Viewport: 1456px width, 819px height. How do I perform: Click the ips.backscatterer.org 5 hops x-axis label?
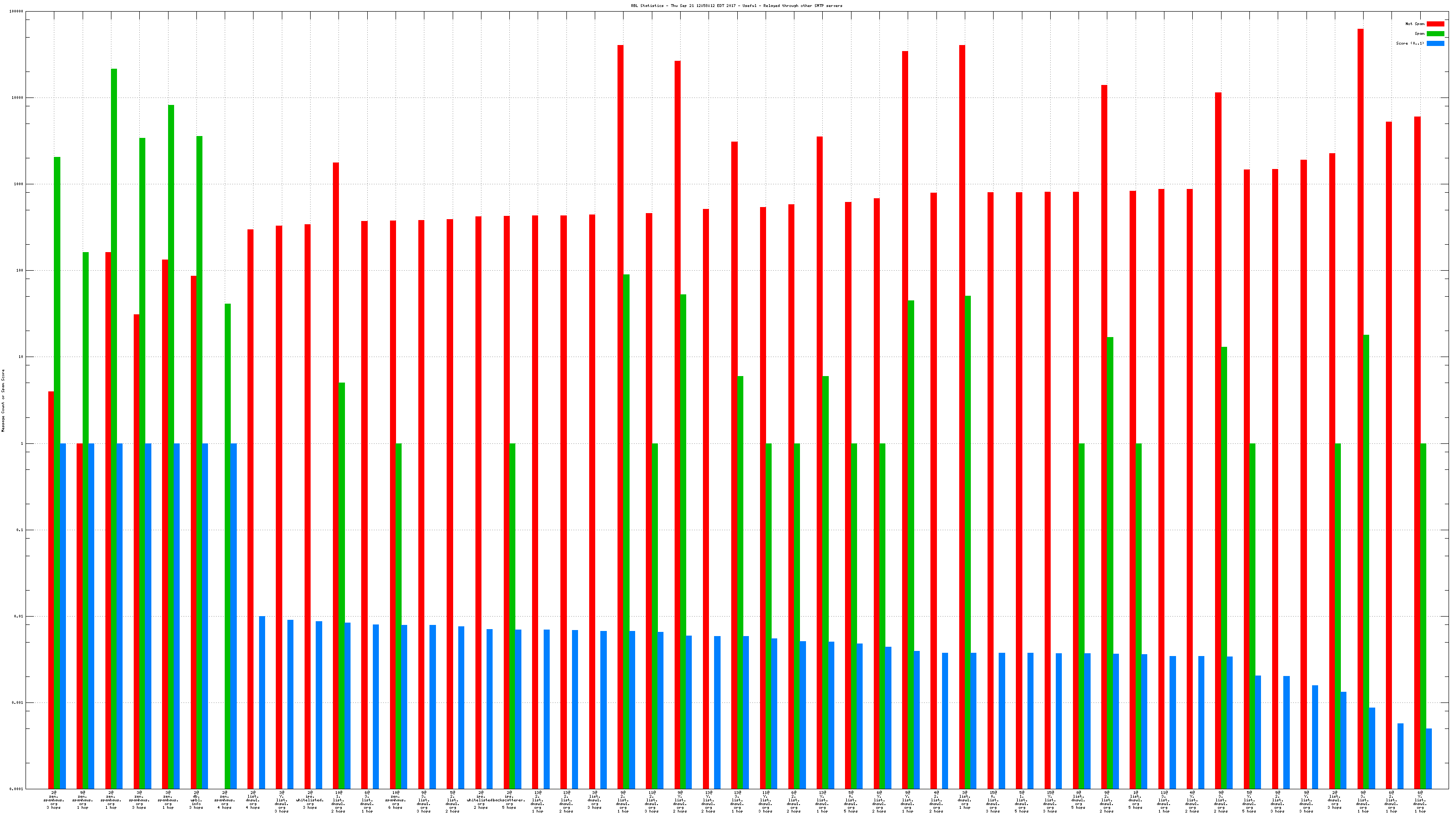click(509, 800)
